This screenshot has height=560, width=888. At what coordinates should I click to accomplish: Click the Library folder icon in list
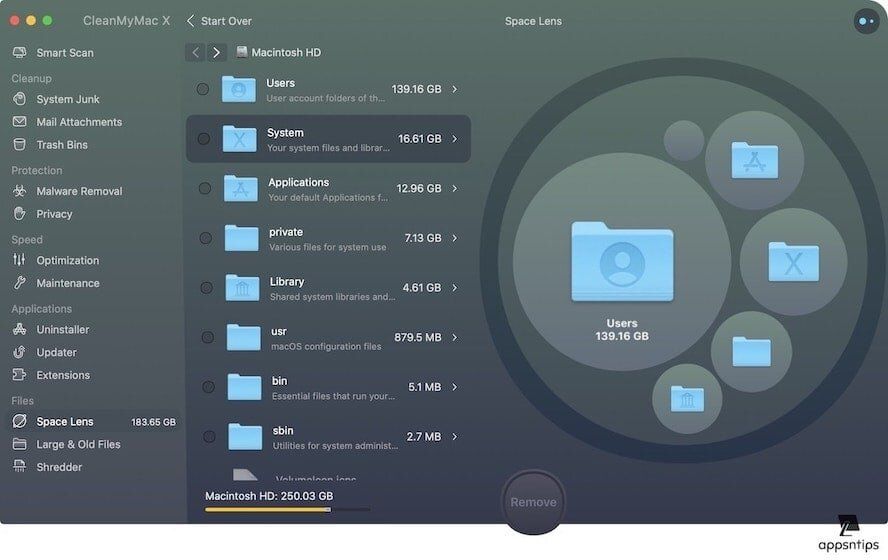pyautogui.click(x=242, y=288)
